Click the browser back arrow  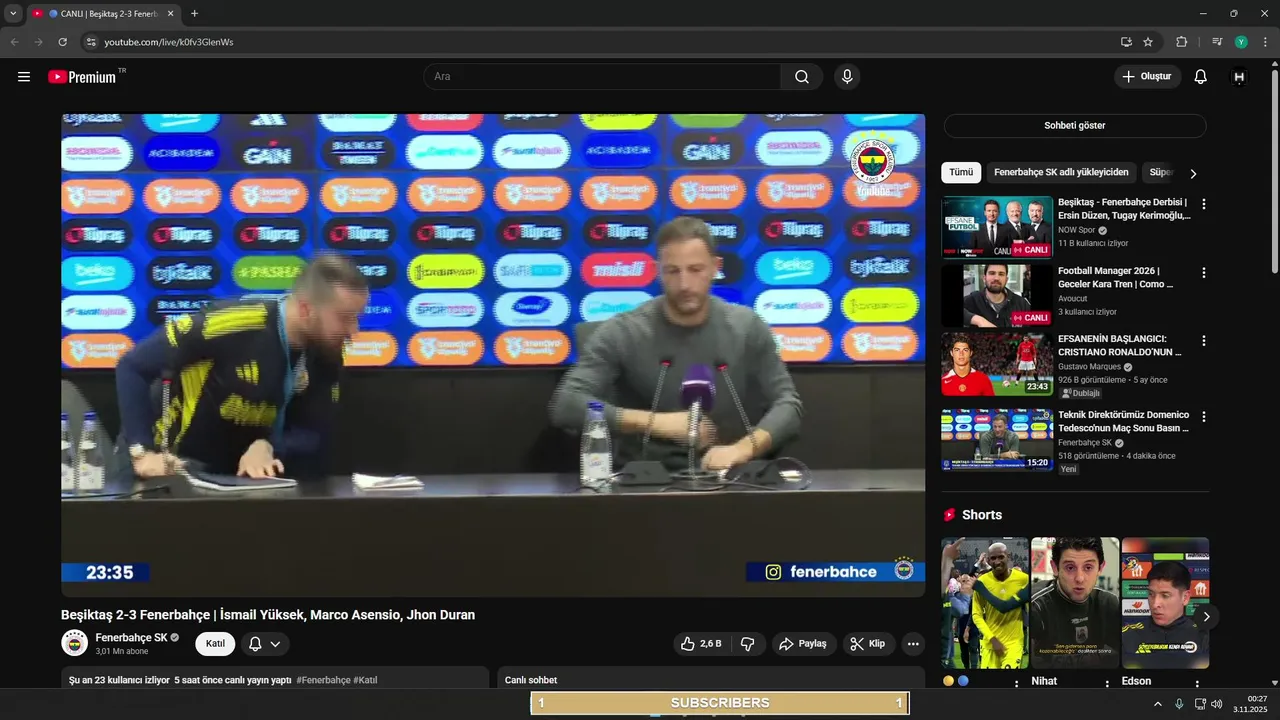pos(15,42)
